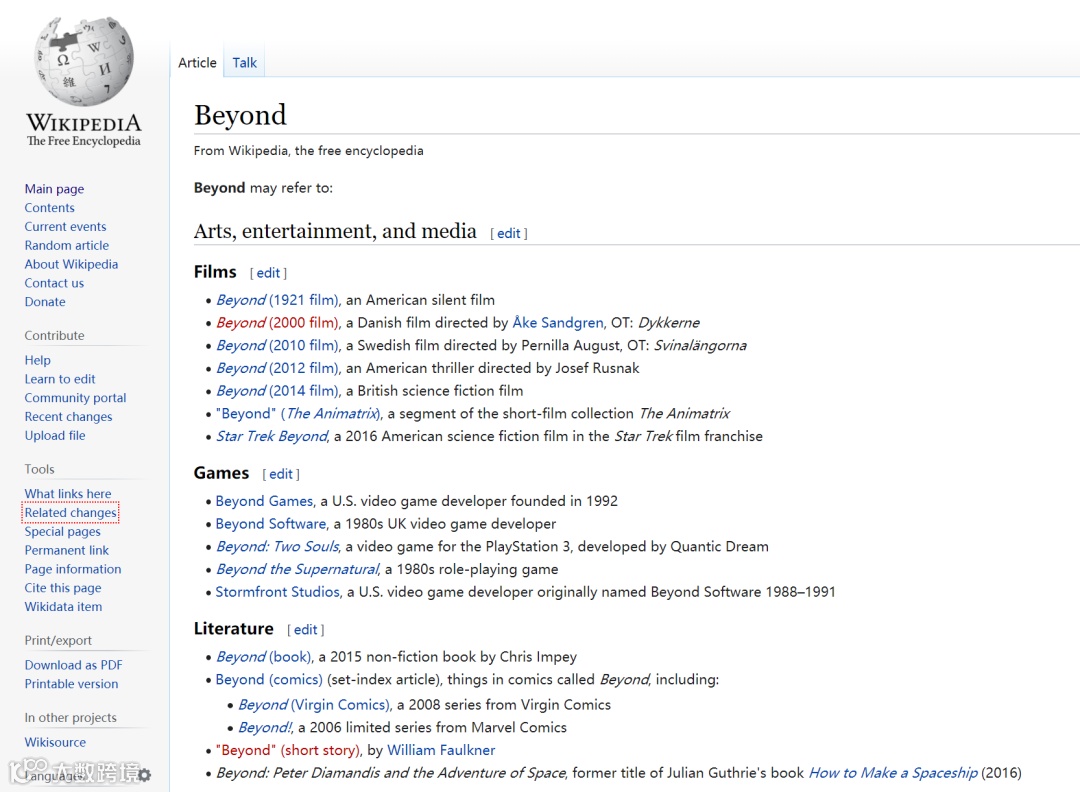Go to Community portal
Viewport: 1080px width, 792px height.
click(76, 397)
